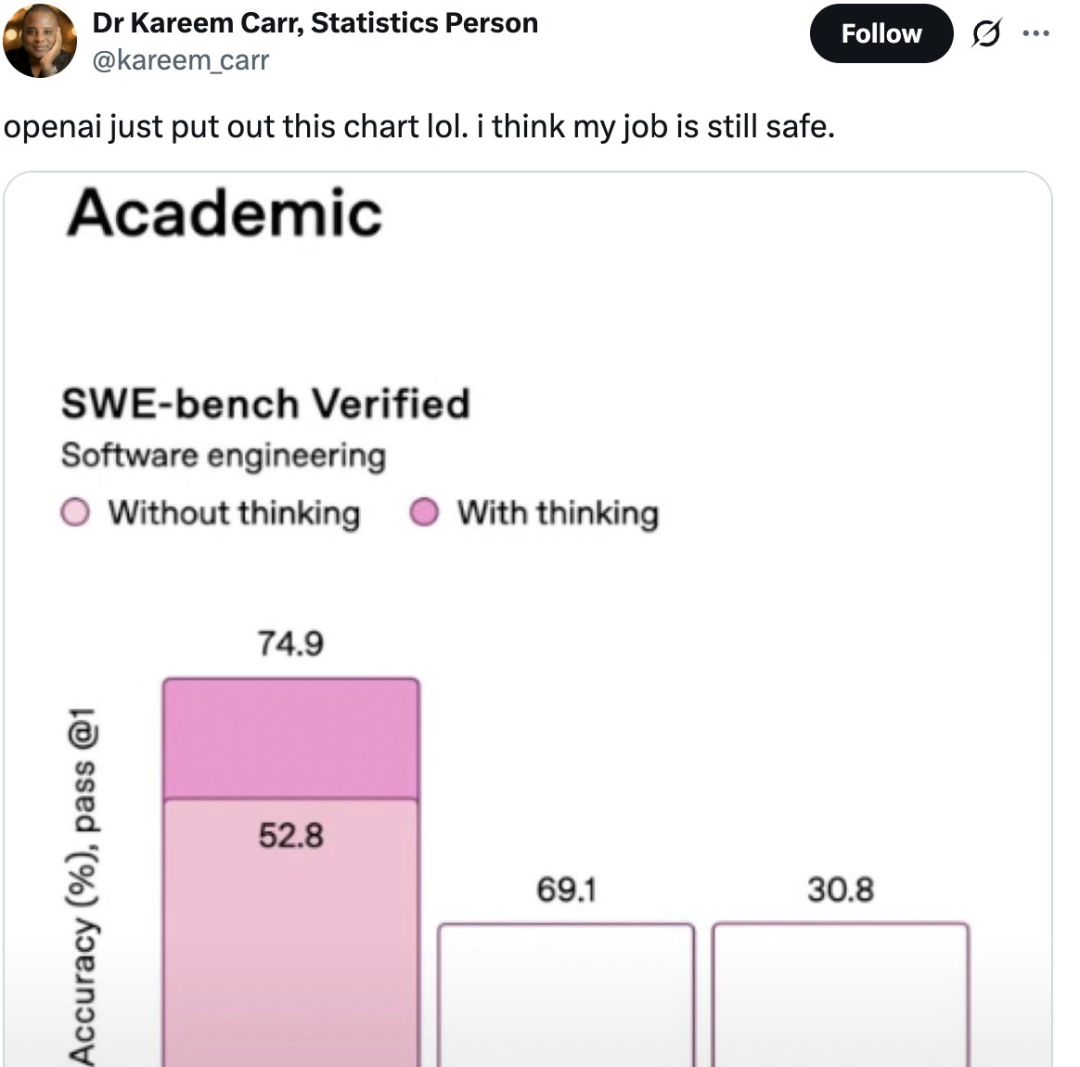Click the With thinking legend dot
Image resolution: width=1080 pixels, height=1067 pixels.
pos(425,514)
